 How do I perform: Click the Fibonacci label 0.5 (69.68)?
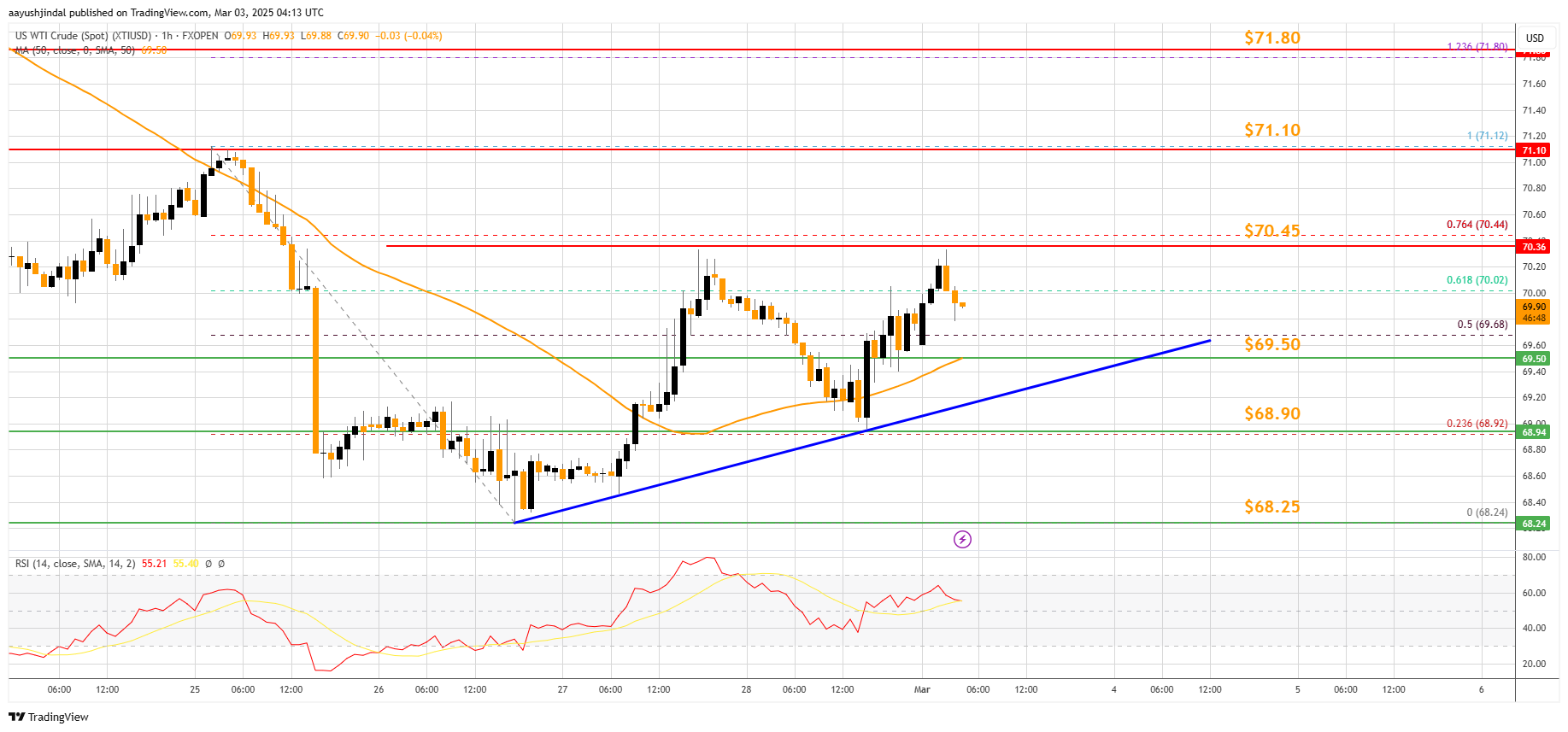[1483, 325]
